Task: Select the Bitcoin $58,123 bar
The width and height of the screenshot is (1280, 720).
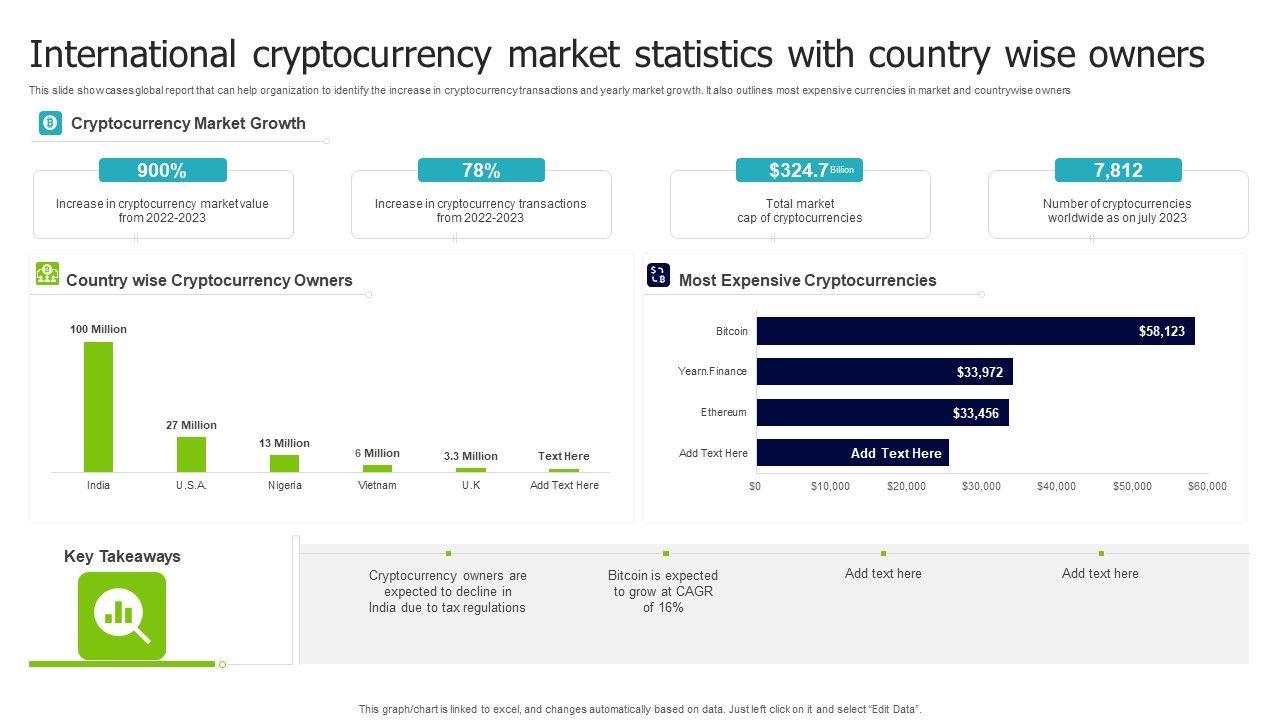Action: [x=975, y=331]
